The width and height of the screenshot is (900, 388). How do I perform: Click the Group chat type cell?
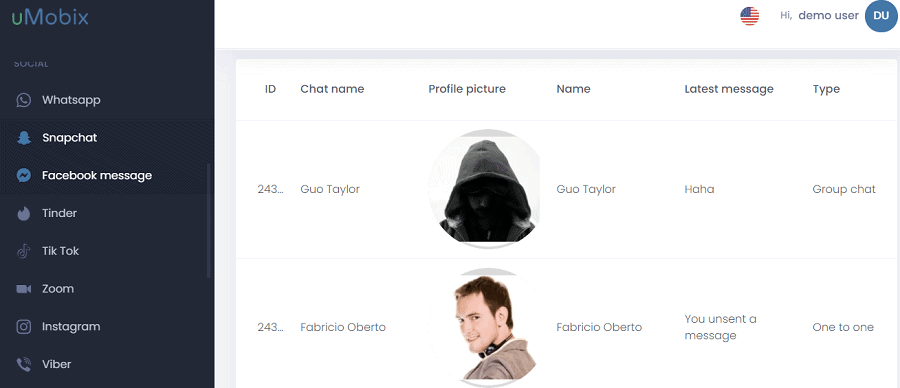click(x=844, y=189)
